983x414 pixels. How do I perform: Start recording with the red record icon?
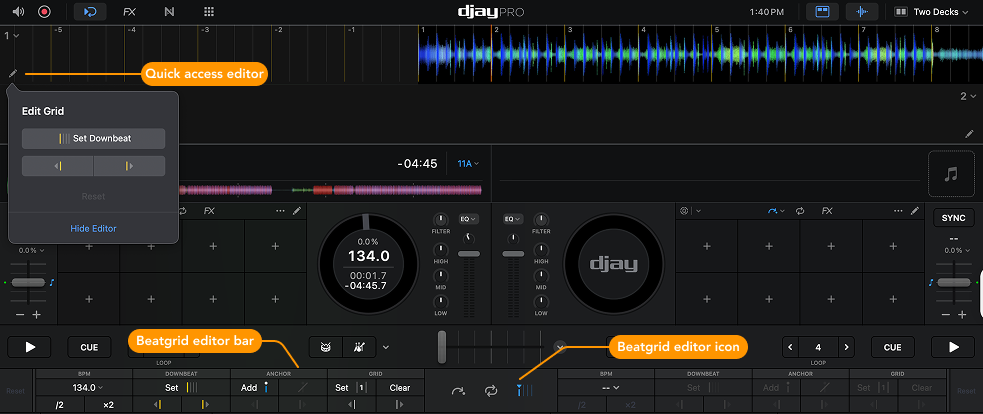tap(44, 11)
